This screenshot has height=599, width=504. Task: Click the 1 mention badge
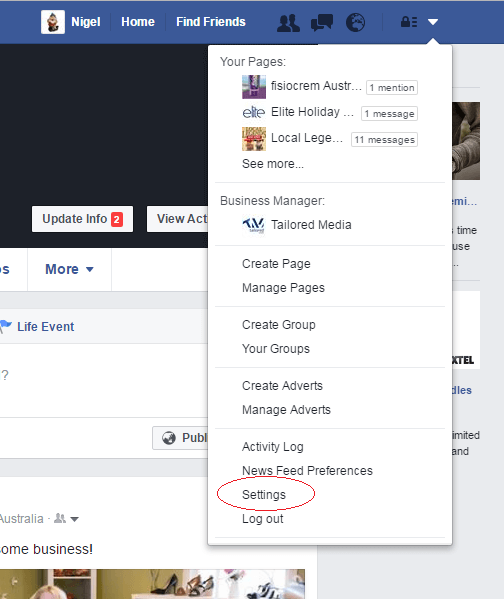pyautogui.click(x=392, y=87)
